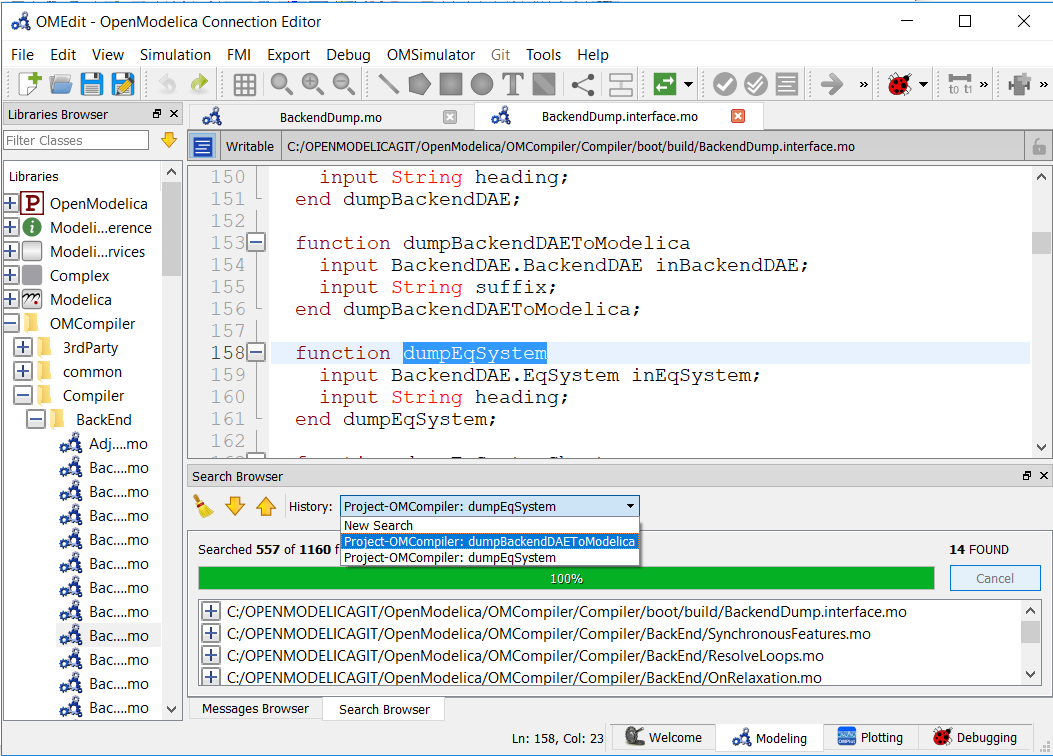Click the Filter Classes input field
The image size is (1053, 756).
76,140
